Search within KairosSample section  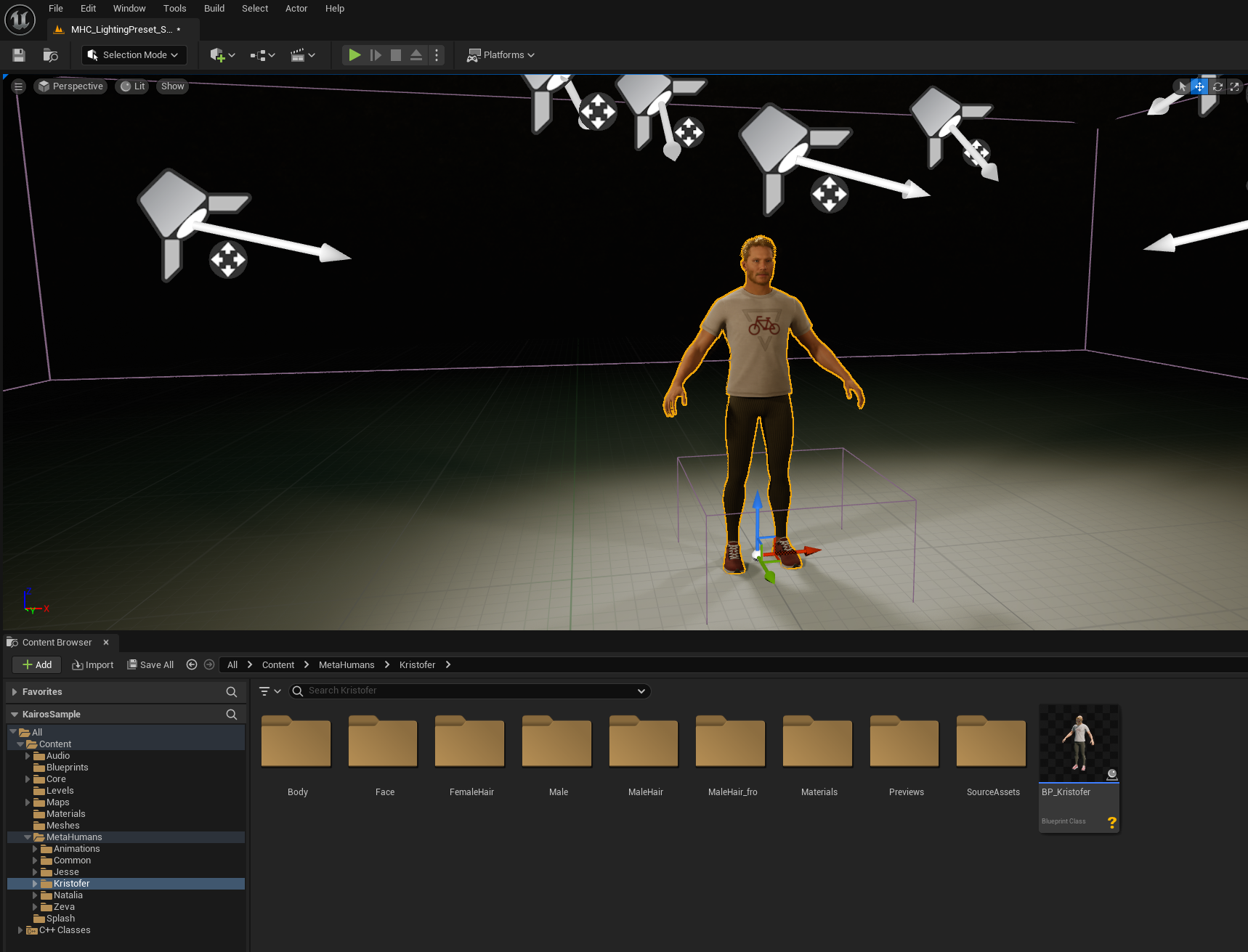click(x=232, y=715)
